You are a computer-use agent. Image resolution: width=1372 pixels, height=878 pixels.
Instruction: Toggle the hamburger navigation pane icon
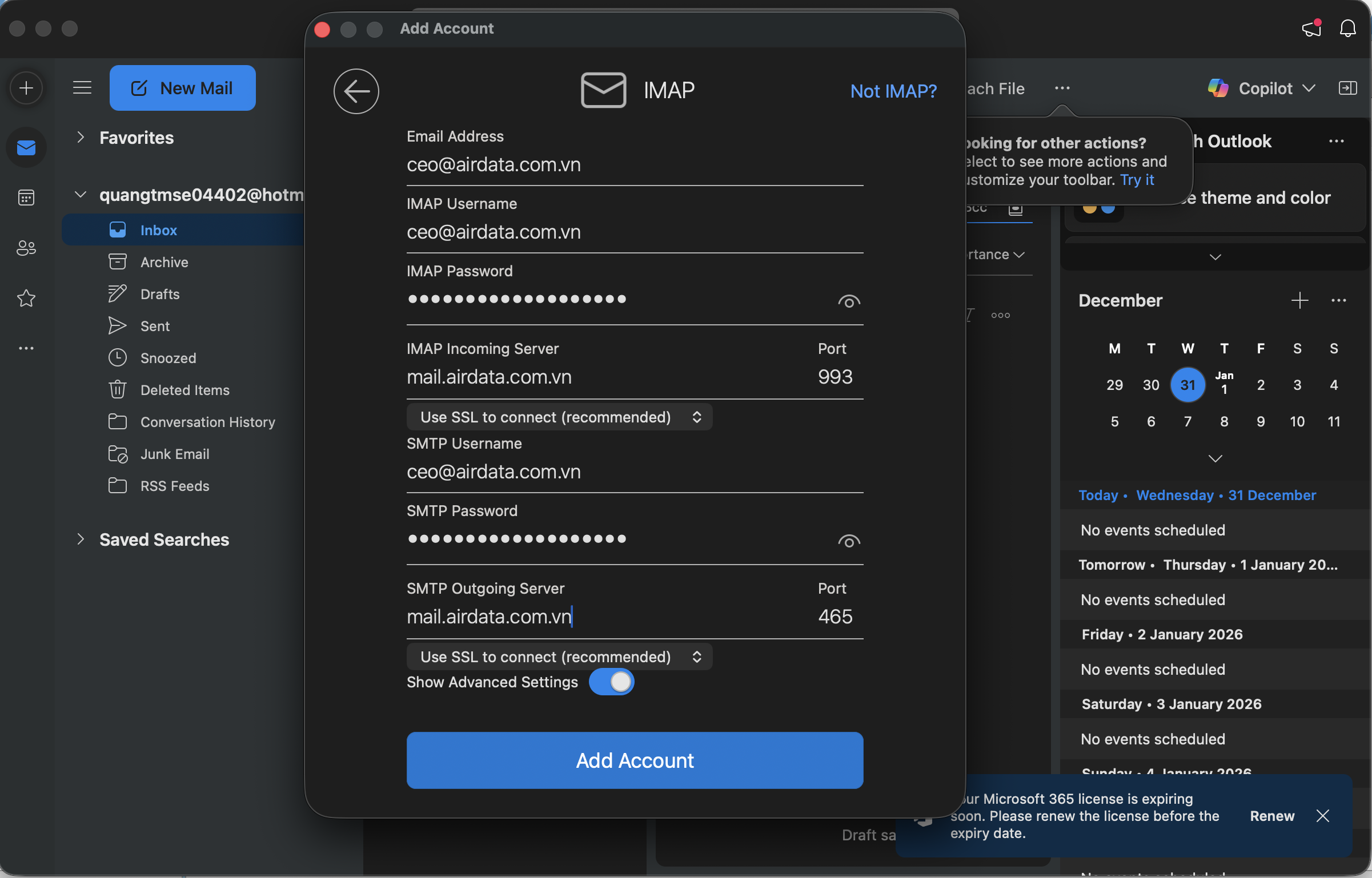(x=82, y=88)
